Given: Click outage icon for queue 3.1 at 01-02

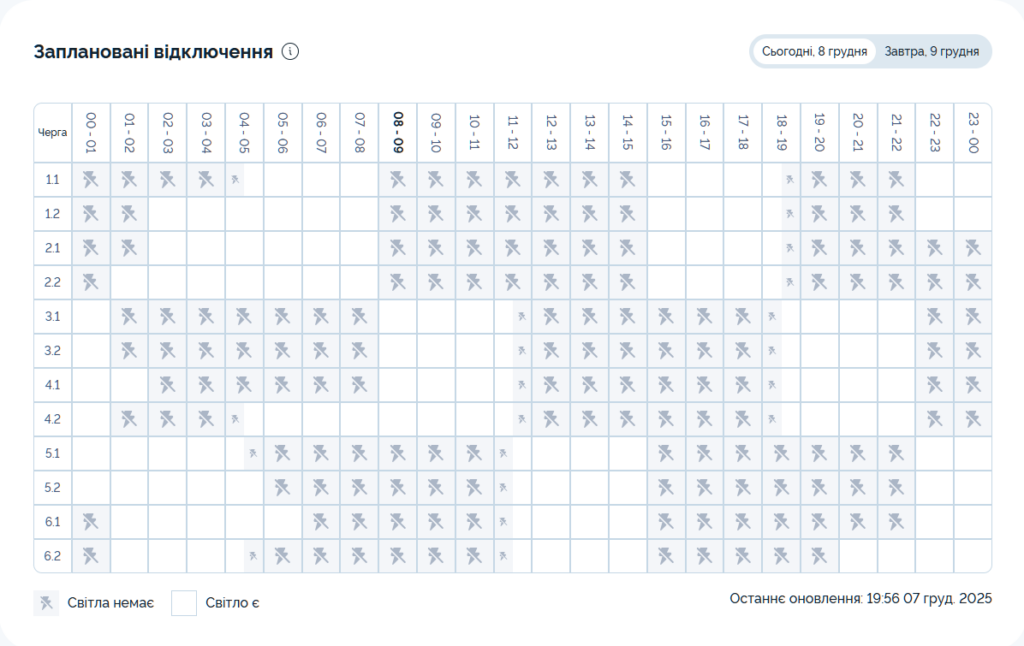Looking at the screenshot, I should (129, 317).
